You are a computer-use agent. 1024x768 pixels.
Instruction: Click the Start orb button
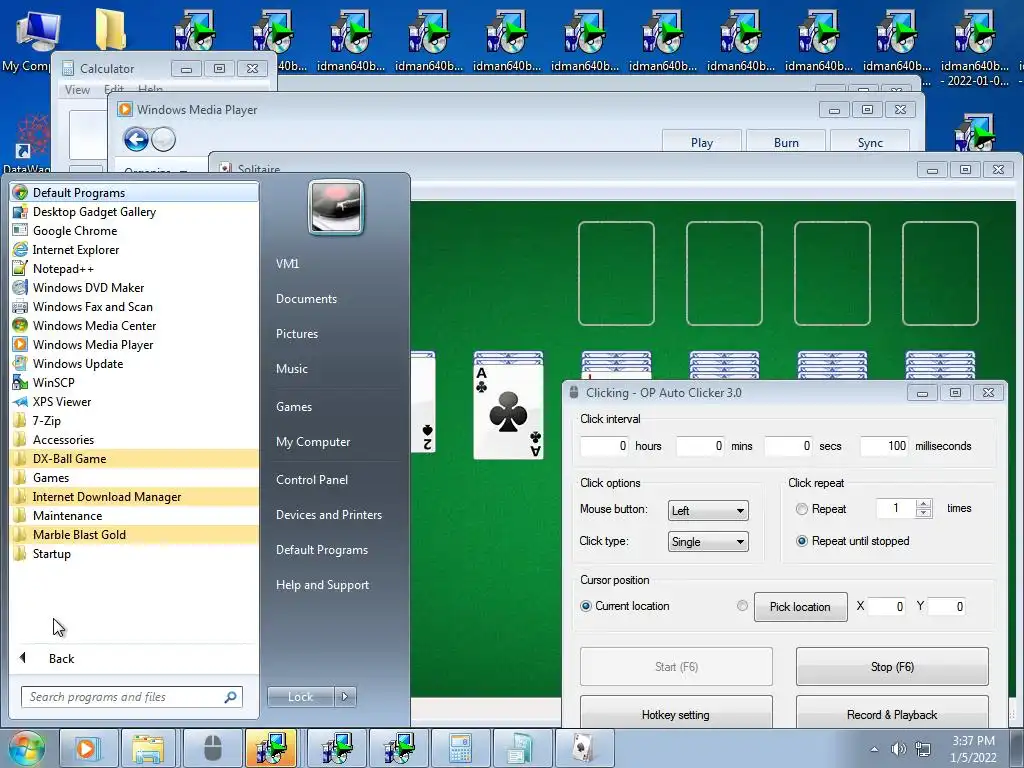click(27, 748)
